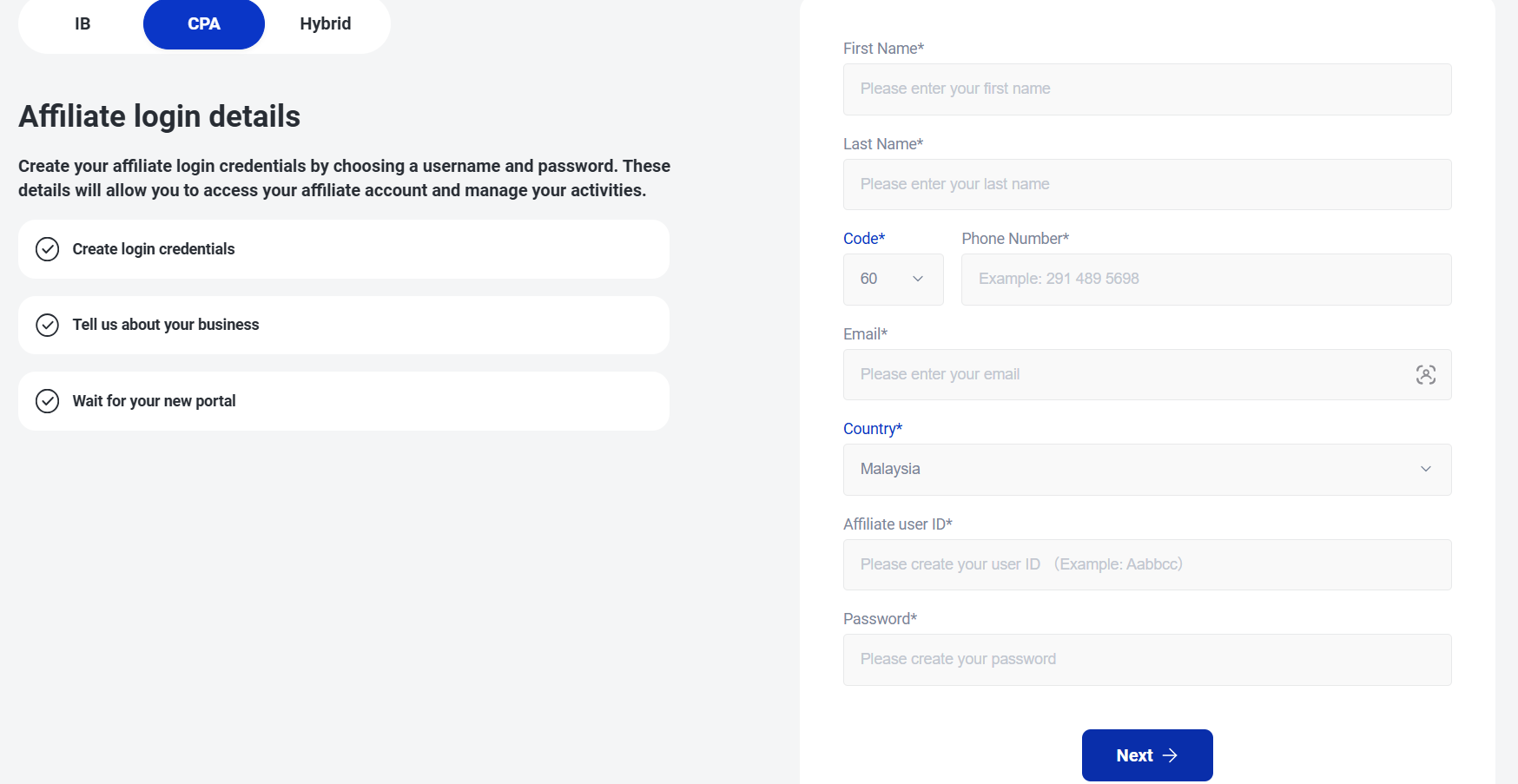Screen dimensions: 1518x784
Task: Click the contact autofill icon in Email field
Action: 1425,375
